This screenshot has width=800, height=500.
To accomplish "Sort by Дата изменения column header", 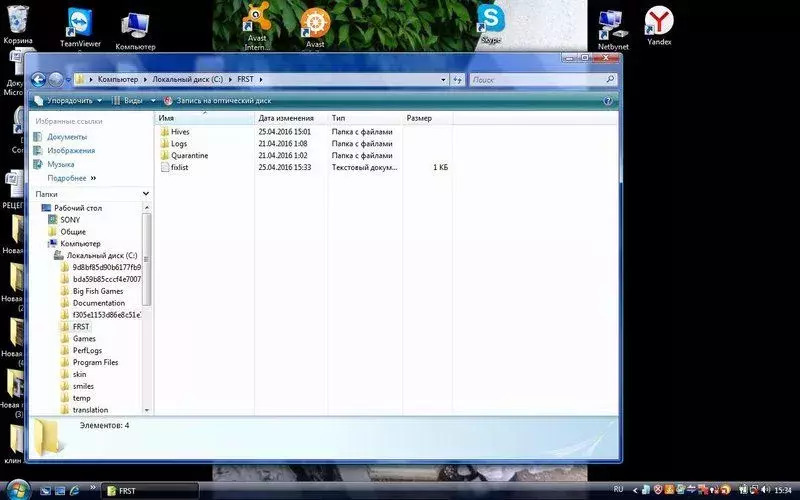I will [x=291, y=118].
